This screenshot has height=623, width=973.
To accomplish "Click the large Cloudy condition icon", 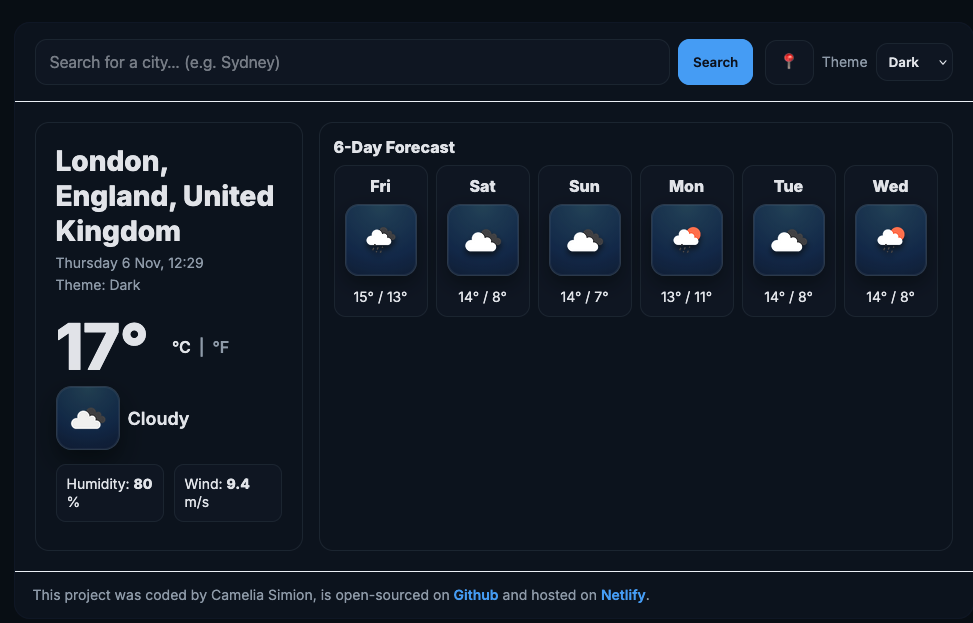I will click(x=88, y=418).
